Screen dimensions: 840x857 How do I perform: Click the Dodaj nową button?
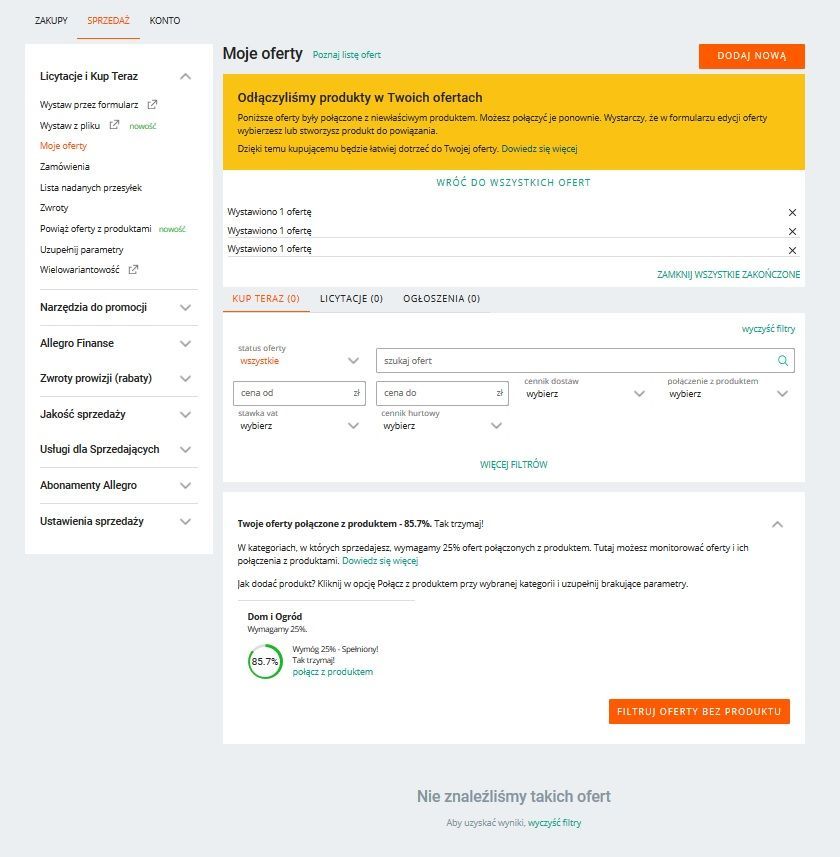(751, 56)
